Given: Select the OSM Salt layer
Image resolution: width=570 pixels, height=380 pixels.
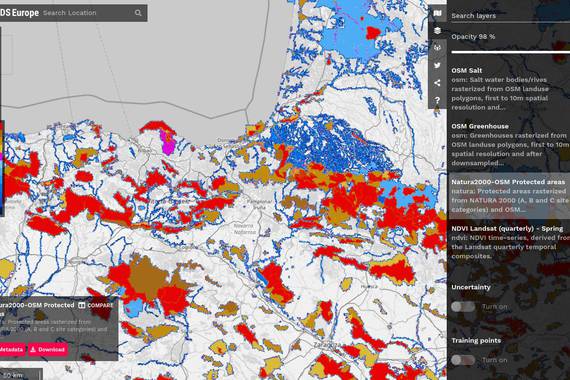Looking at the screenshot, I should click(509, 89).
